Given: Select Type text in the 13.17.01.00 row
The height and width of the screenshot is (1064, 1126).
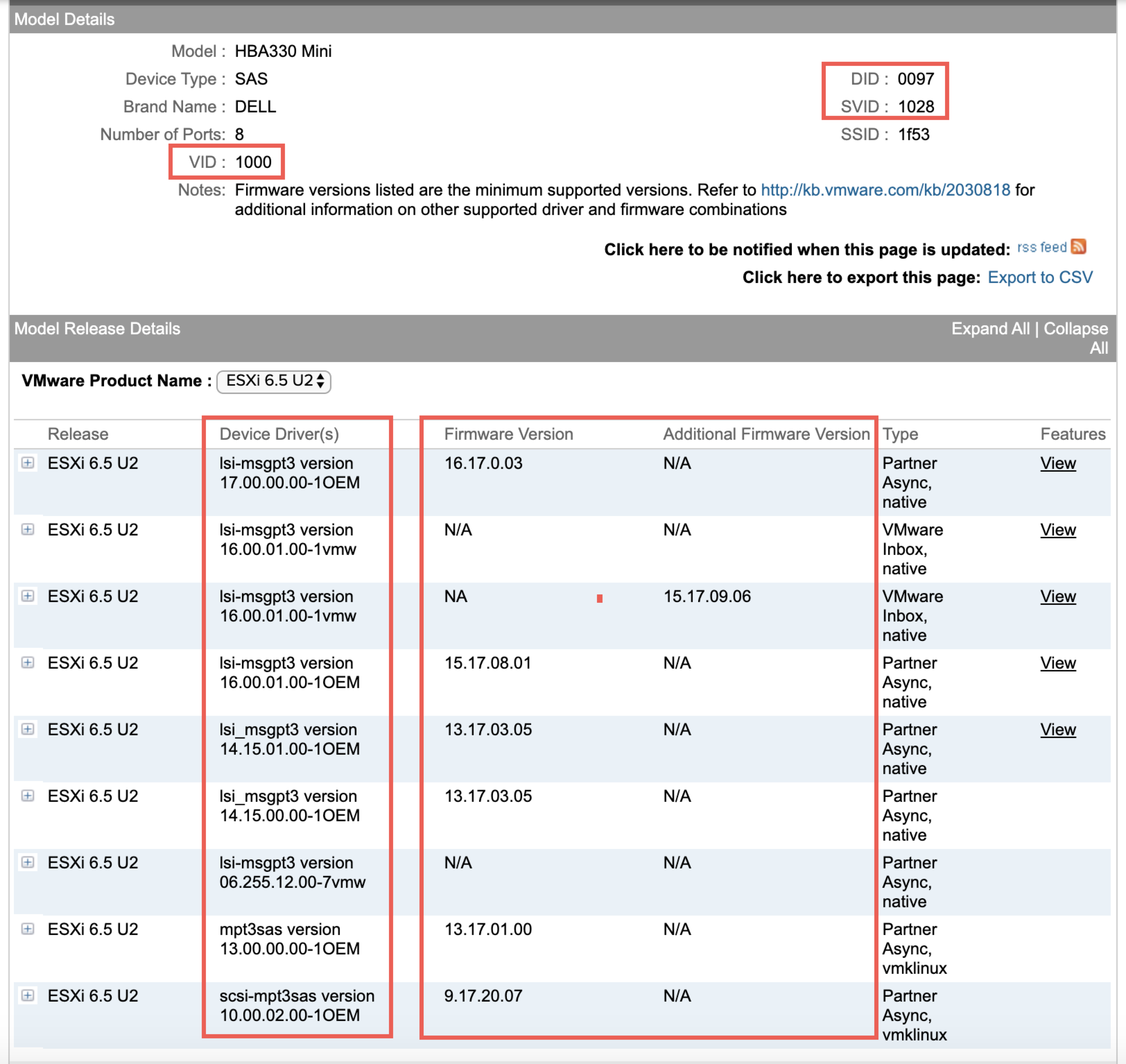Looking at the screenshot, I should tap(914, 949).
